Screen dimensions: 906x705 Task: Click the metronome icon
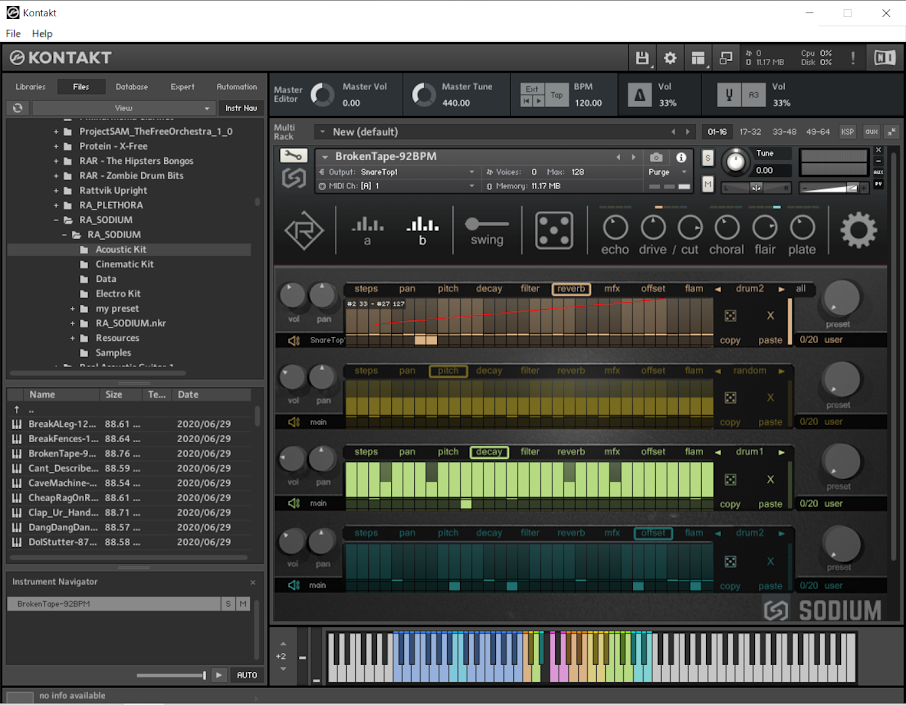coord(639,94)
